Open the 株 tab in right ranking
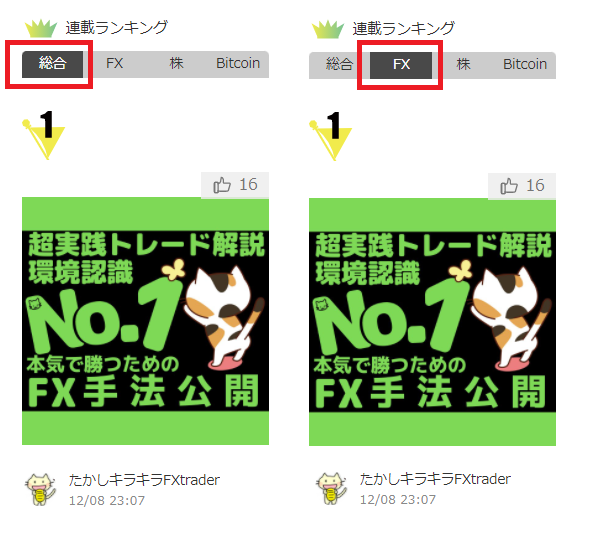Image resolution: width=610 pixels, height=554 pixels. (x=463, y=65)
